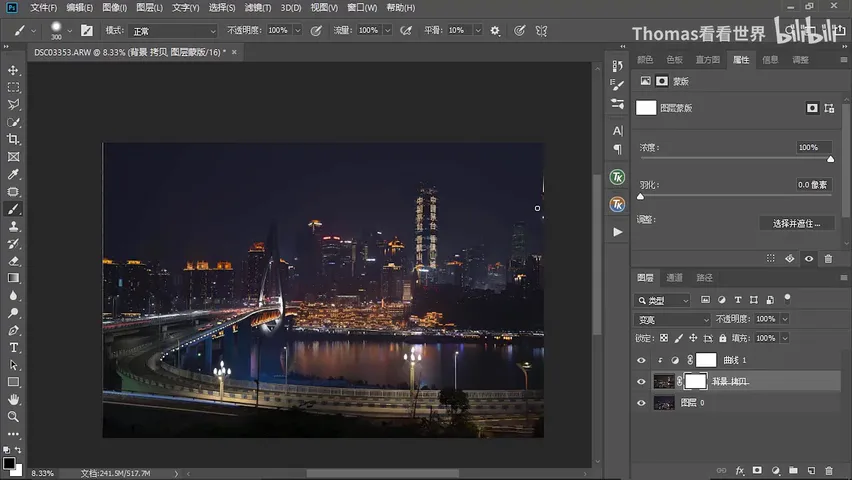Toggle lock position icon
Screen dimensions: 852x480
(693, 338)
